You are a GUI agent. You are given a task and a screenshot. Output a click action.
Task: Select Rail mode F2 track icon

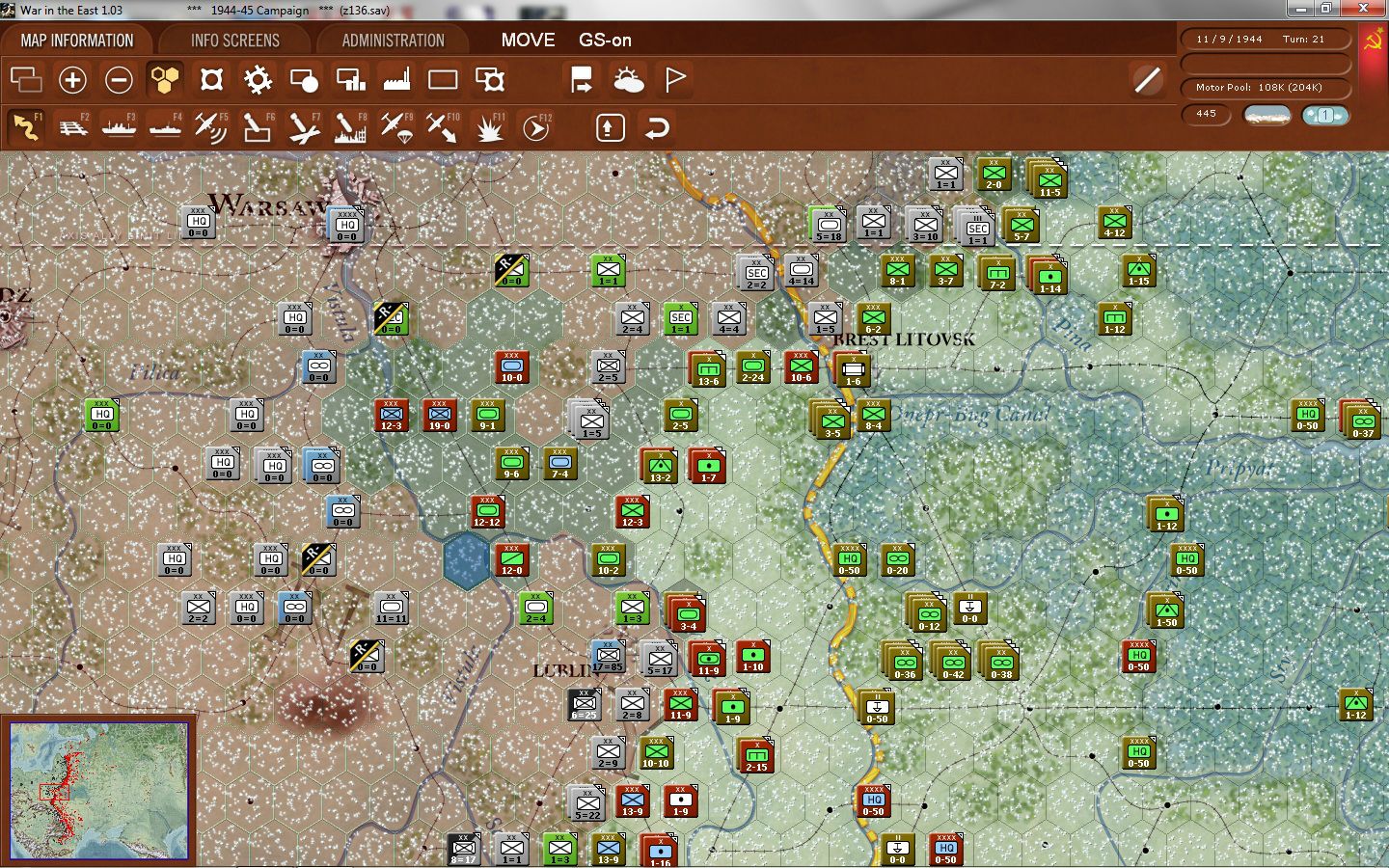pos(73,127)
